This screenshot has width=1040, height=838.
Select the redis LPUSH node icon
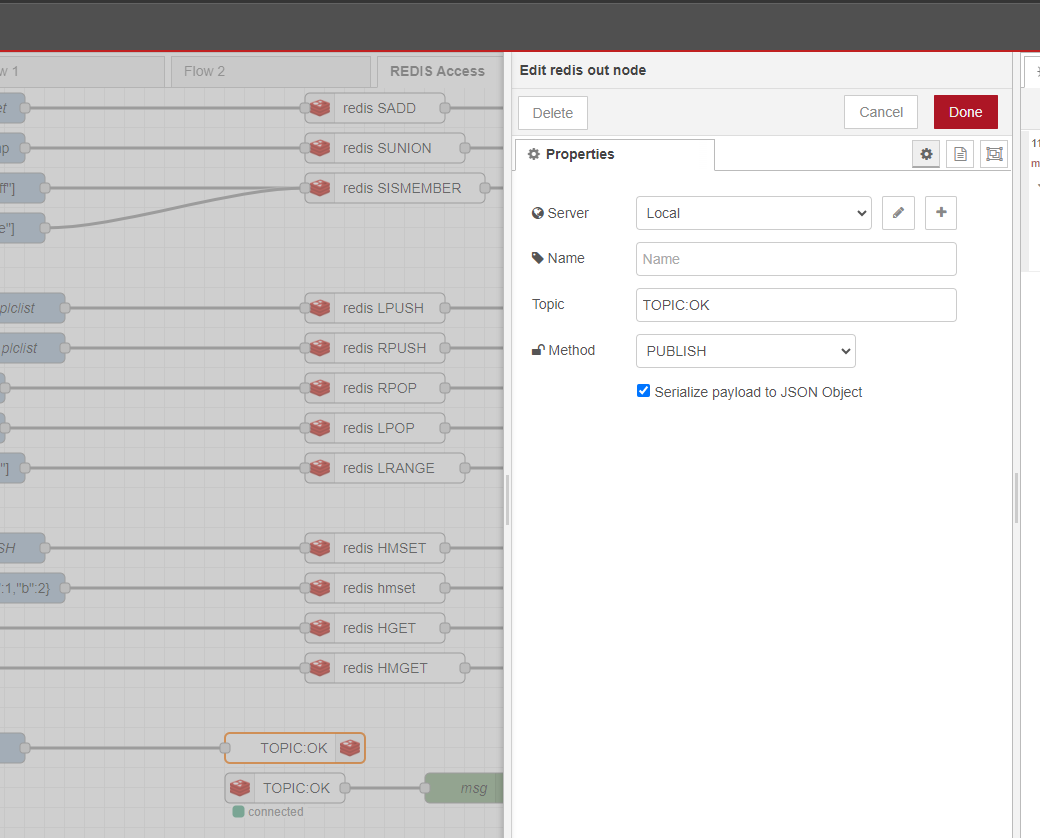tap(320, 308)
